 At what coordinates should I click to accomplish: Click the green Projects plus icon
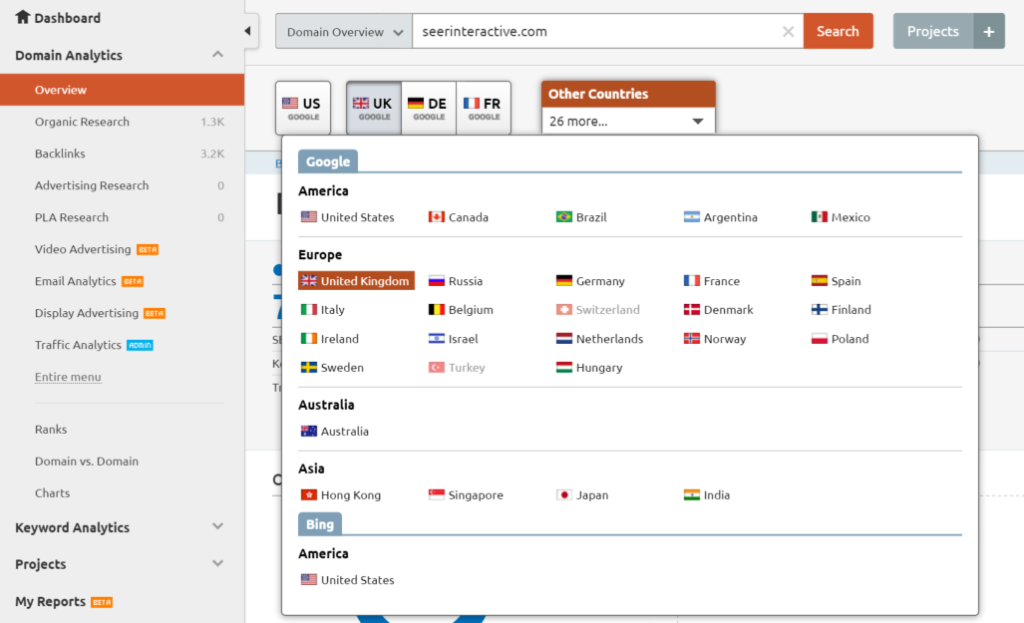(x=988, y=31)
